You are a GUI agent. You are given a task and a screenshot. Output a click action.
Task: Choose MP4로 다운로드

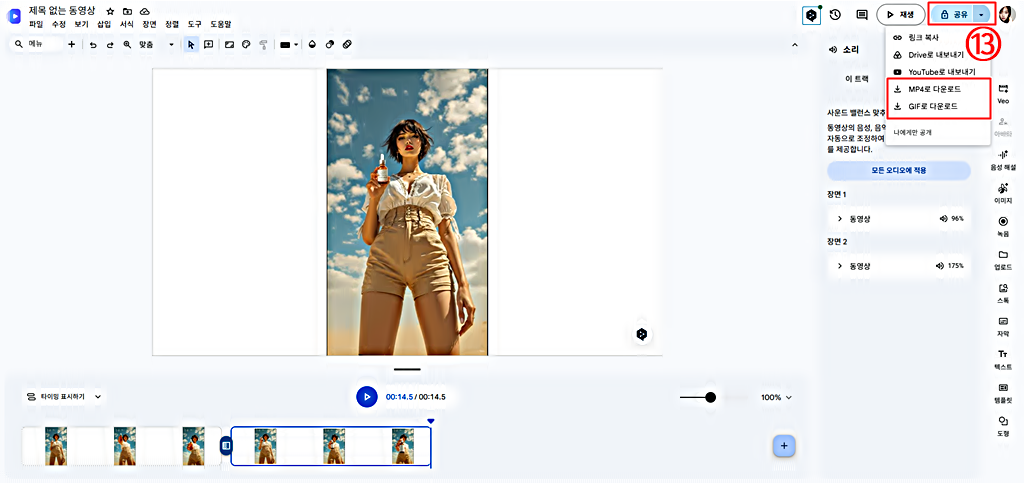(x=938, y=89)
